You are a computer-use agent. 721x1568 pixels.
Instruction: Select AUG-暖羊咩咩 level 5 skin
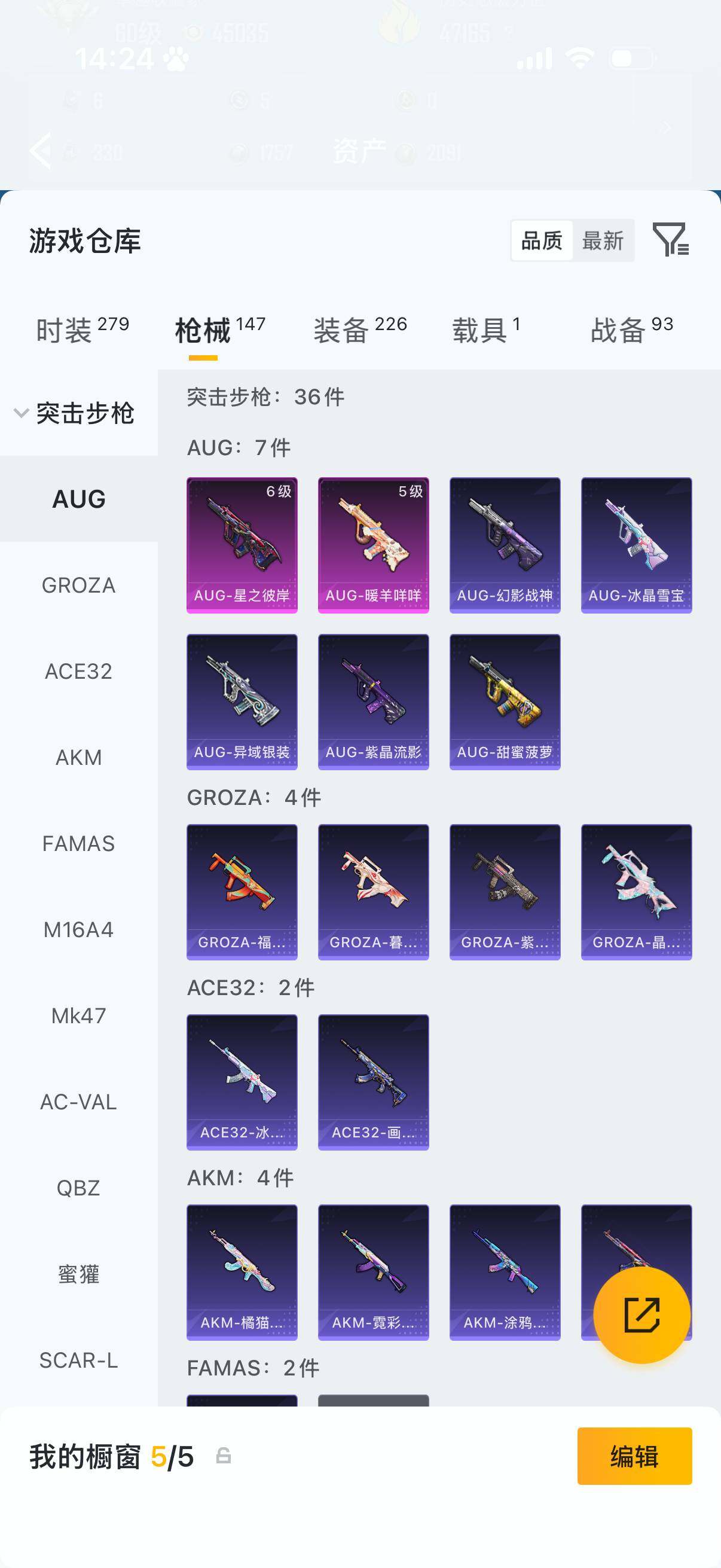(x=373, y=545)
